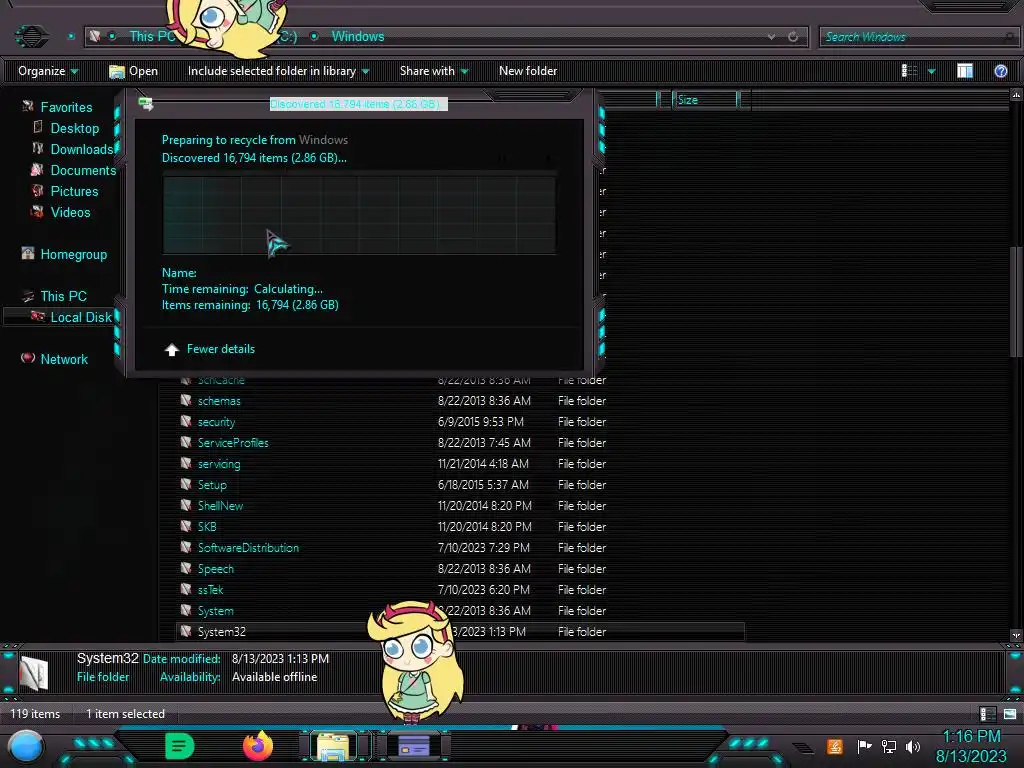Click the Size column header
This screenshot has height=768, width=1024.
click(705, 100)
